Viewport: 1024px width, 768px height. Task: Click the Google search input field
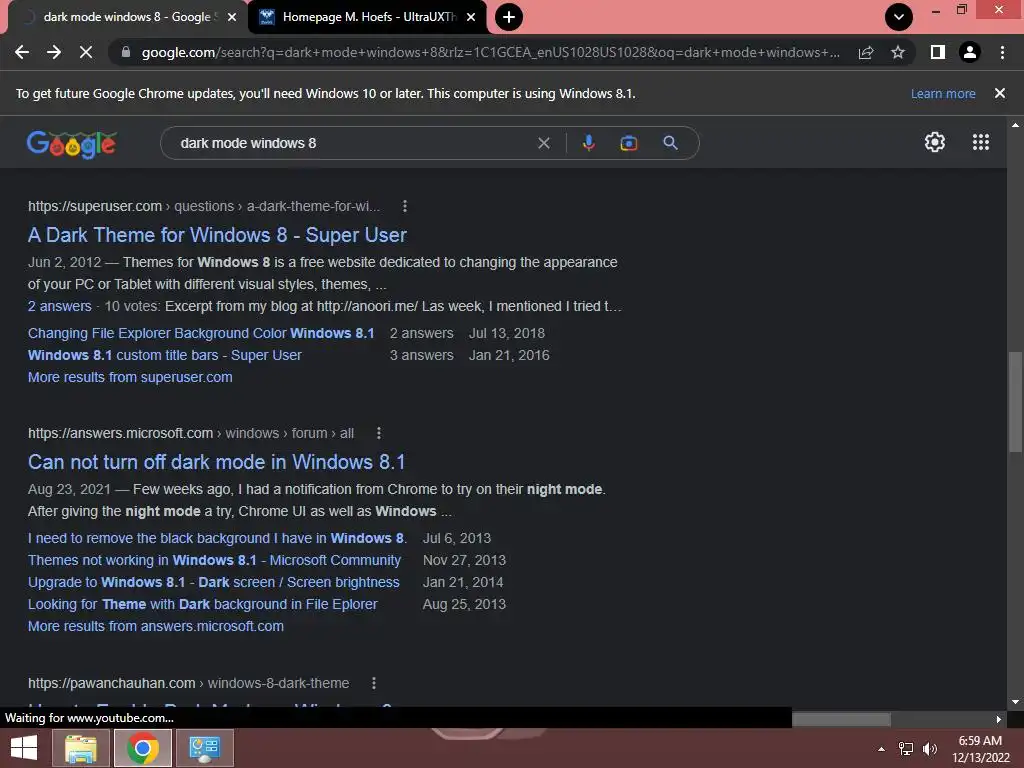coord(353,143)
